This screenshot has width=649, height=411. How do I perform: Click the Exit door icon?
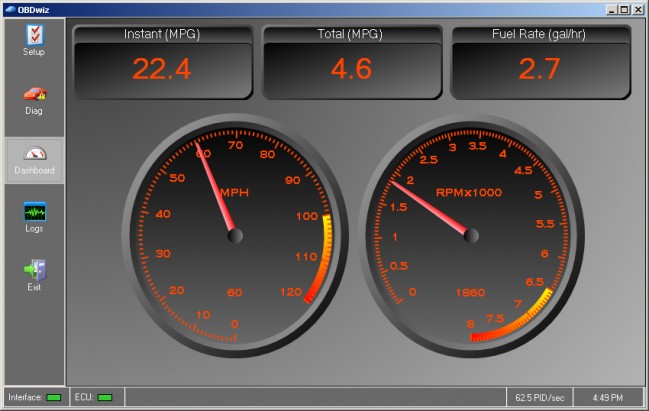(35, 270)
